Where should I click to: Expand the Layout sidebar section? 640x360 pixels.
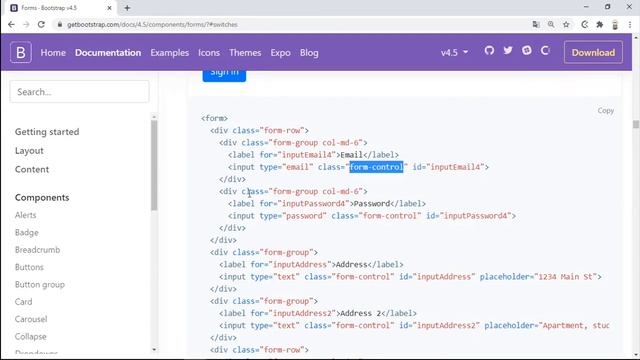click(29, 151)
